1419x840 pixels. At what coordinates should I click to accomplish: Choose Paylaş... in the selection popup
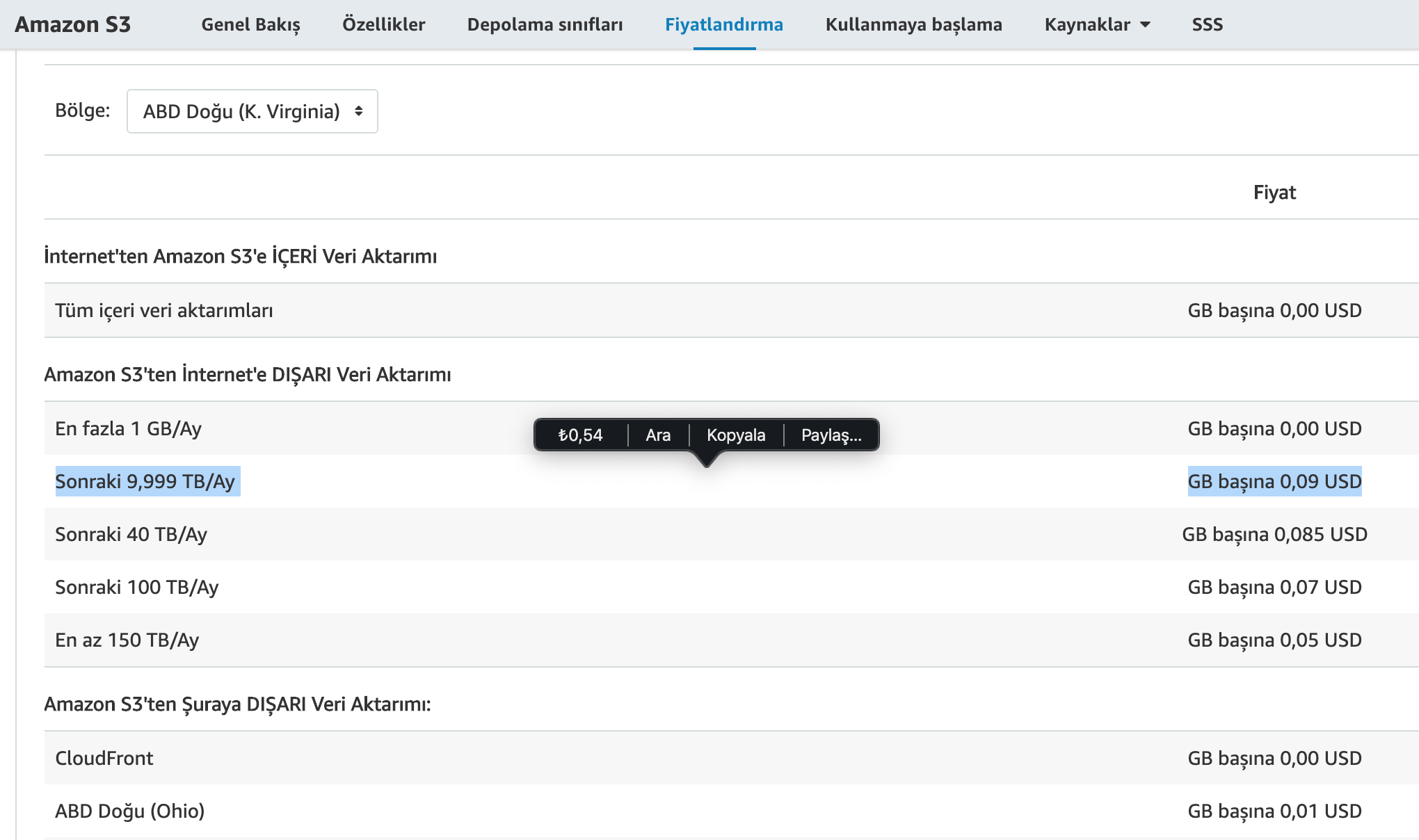831,435
